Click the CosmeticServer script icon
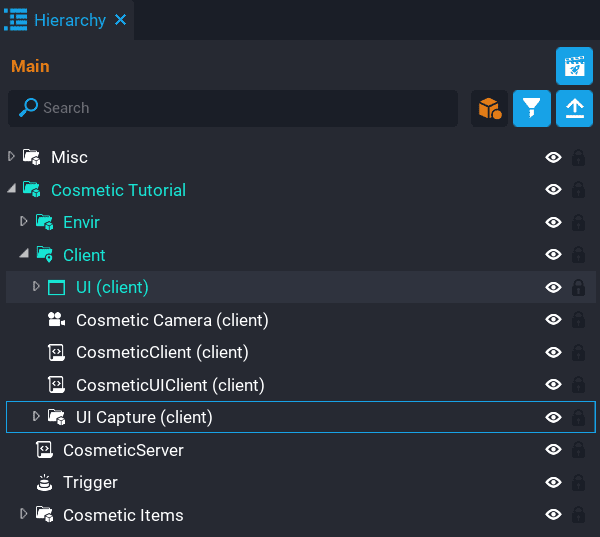600x537 pixels. 44,450
